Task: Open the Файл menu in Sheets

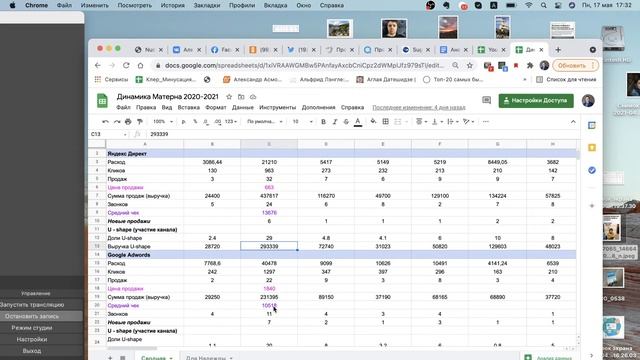Action: (x=123, y=107)
